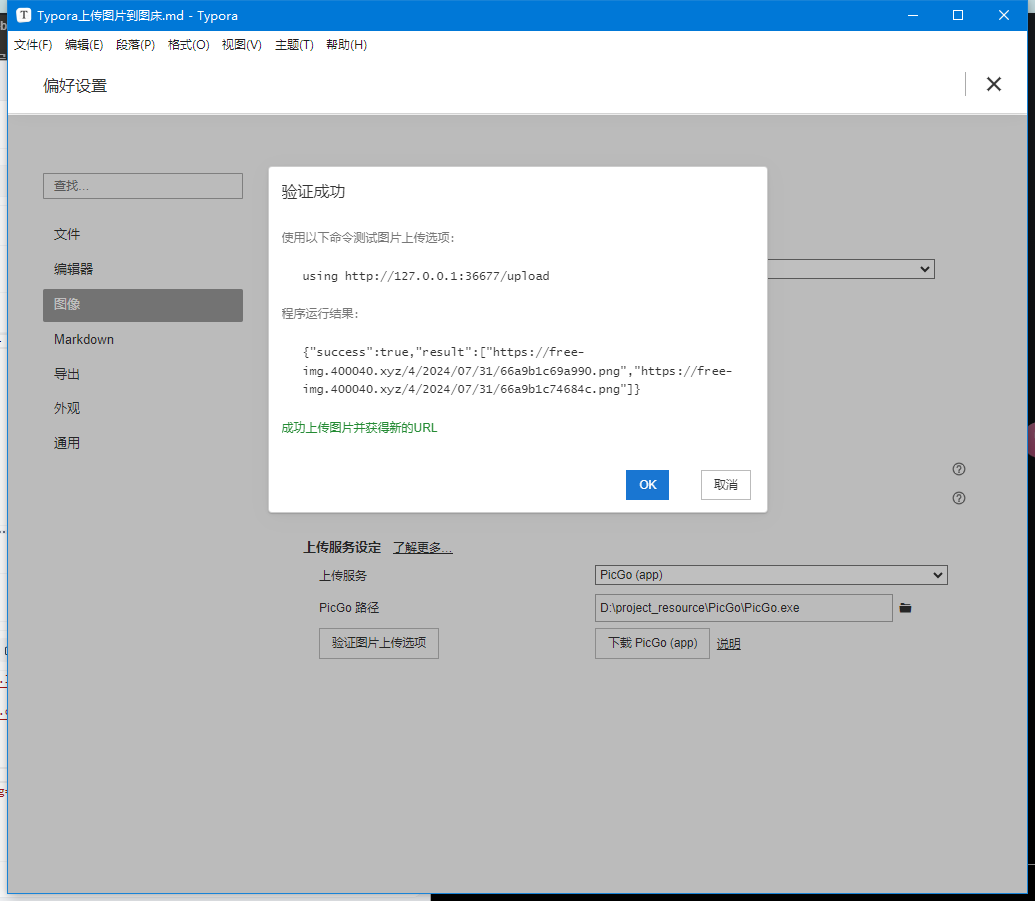The width and height of the screenshot is (1035, 901).
Task: Click the PicGo 路径 field label
Action: click(x=349, y=608)
